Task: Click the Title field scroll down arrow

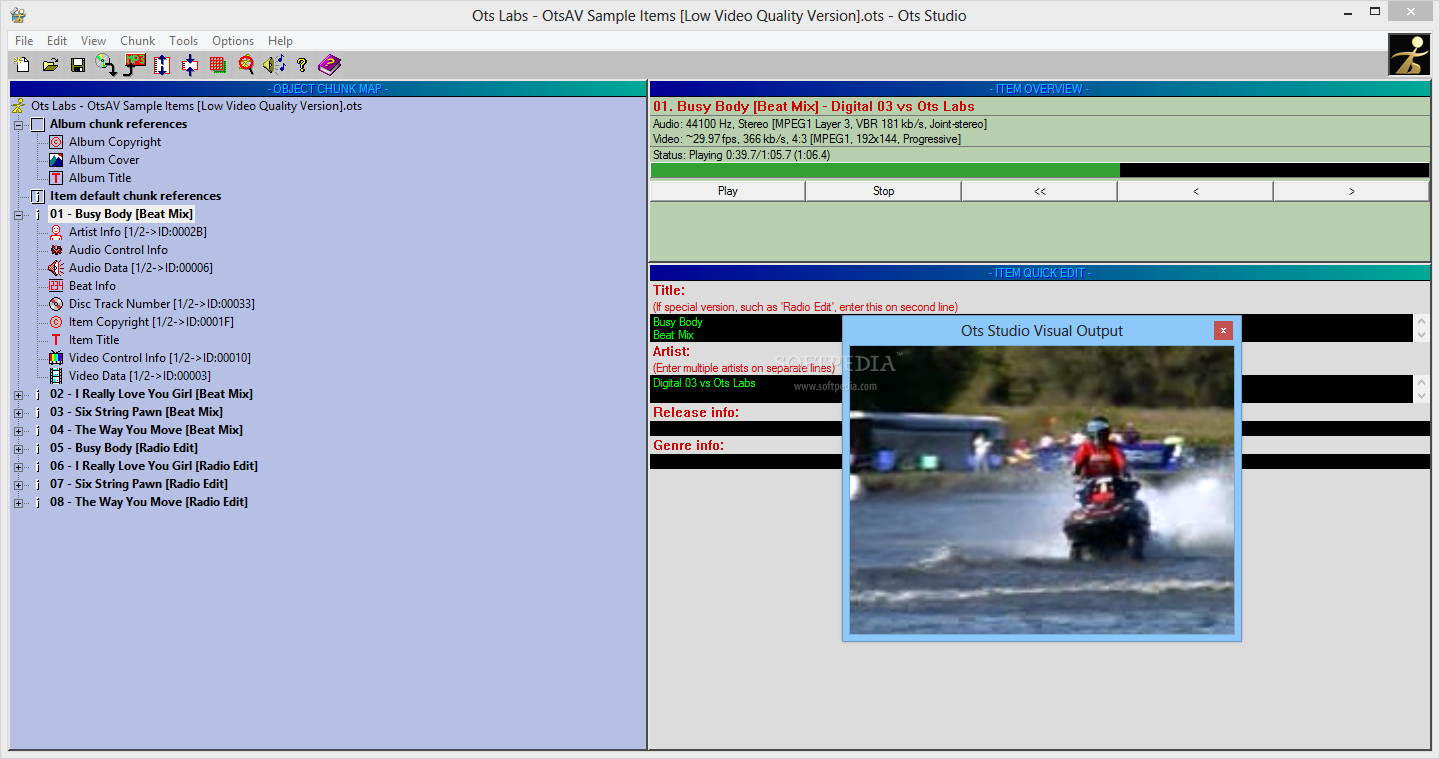Action: coord(1422,335)
